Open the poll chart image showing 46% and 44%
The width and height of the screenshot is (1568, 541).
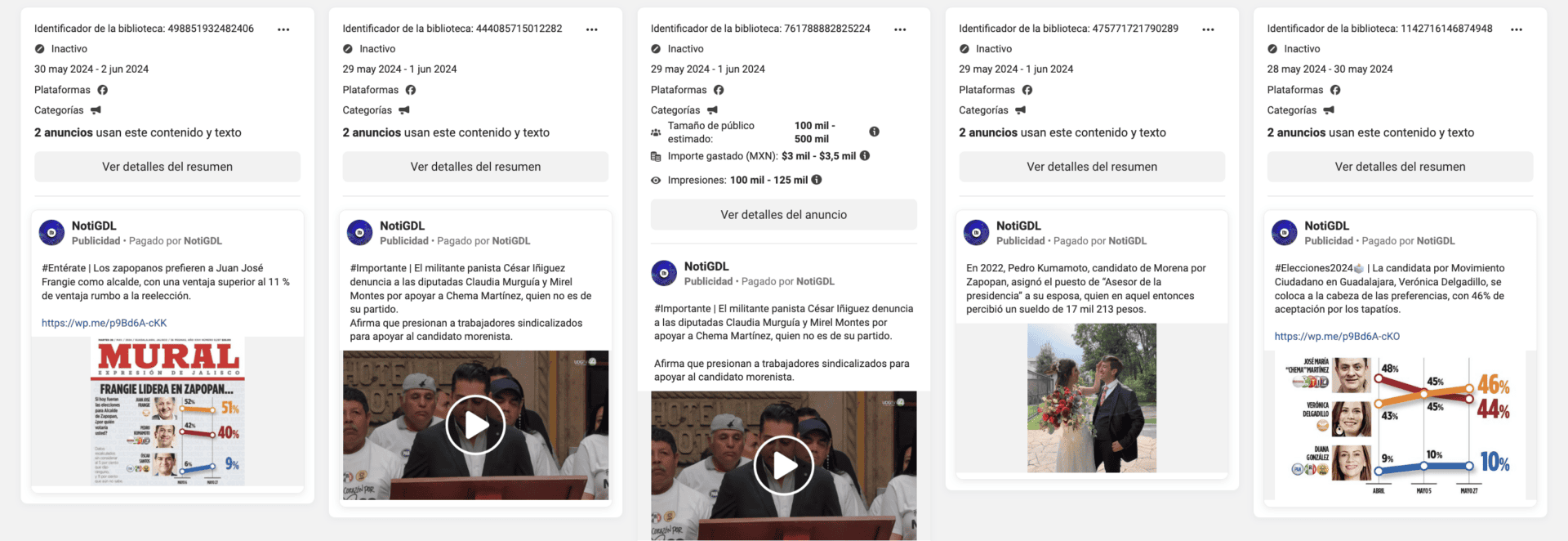click(1400, 426)
